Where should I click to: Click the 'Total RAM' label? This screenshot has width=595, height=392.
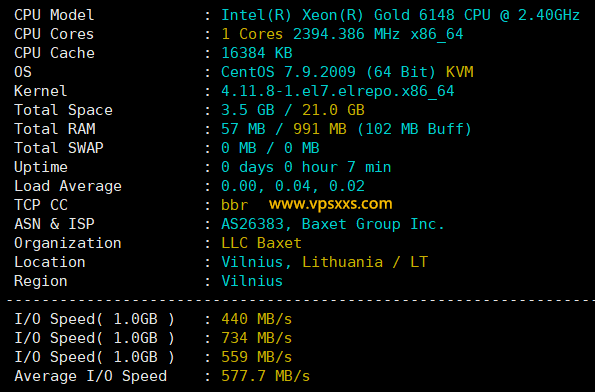(x=55, y=129)
